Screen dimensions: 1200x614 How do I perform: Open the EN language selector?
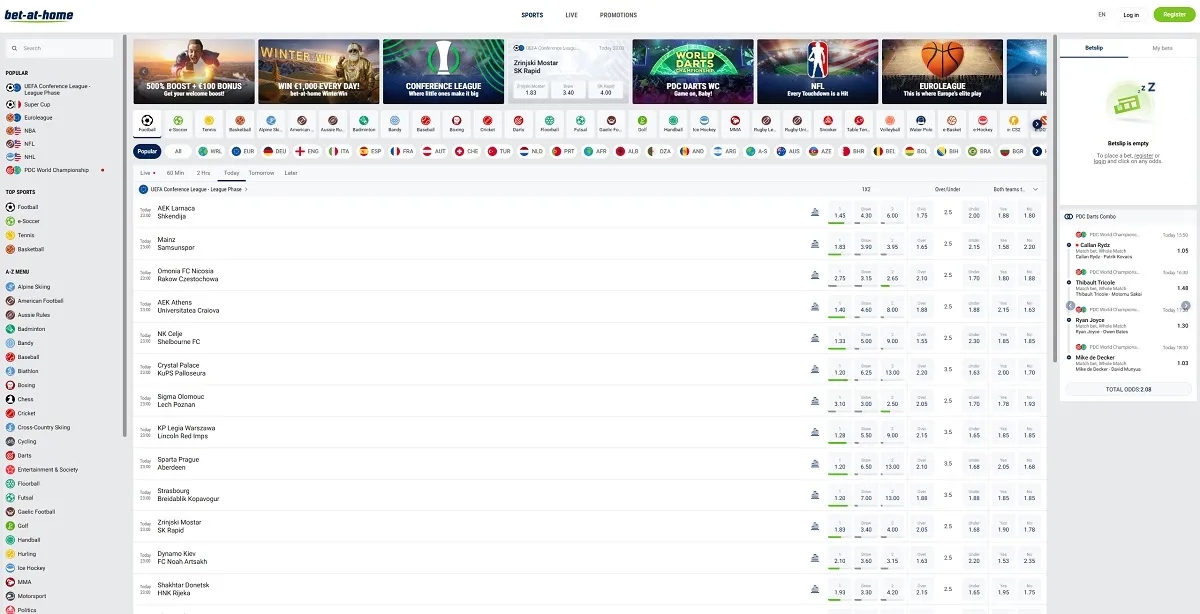[1102, 15]
